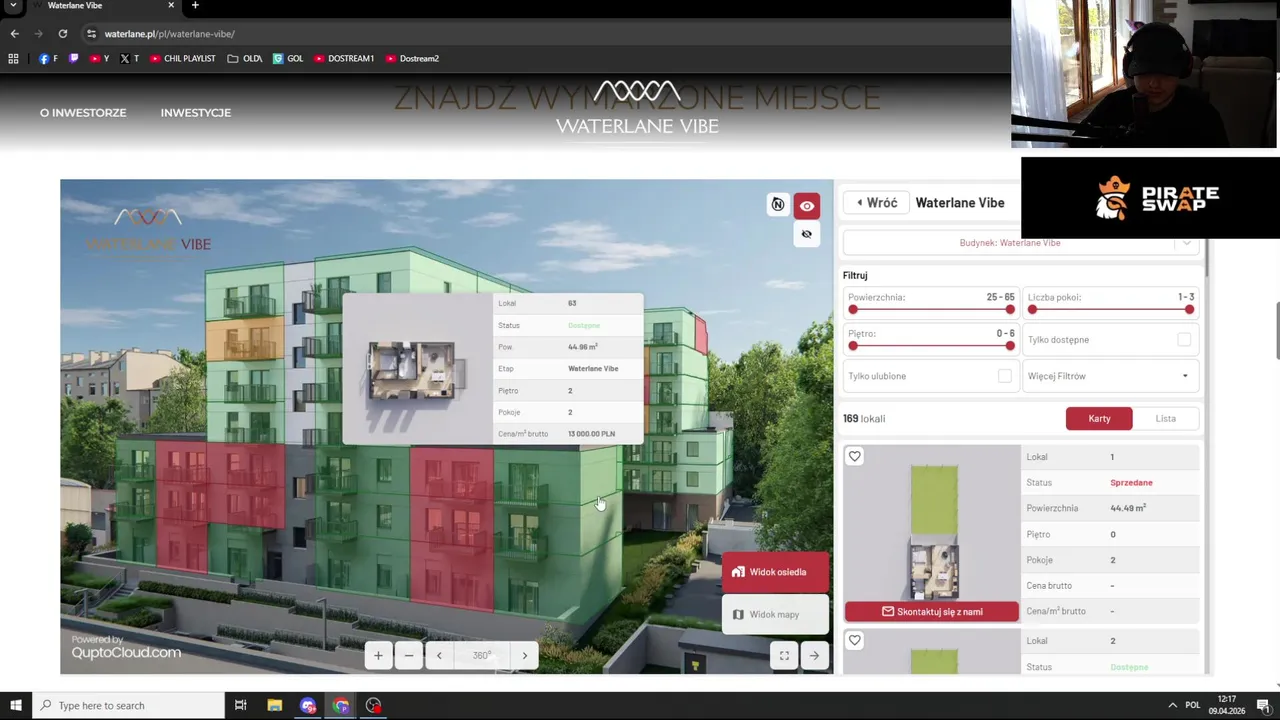
Task: Rotate view right with next arrow
Action: 525,656
